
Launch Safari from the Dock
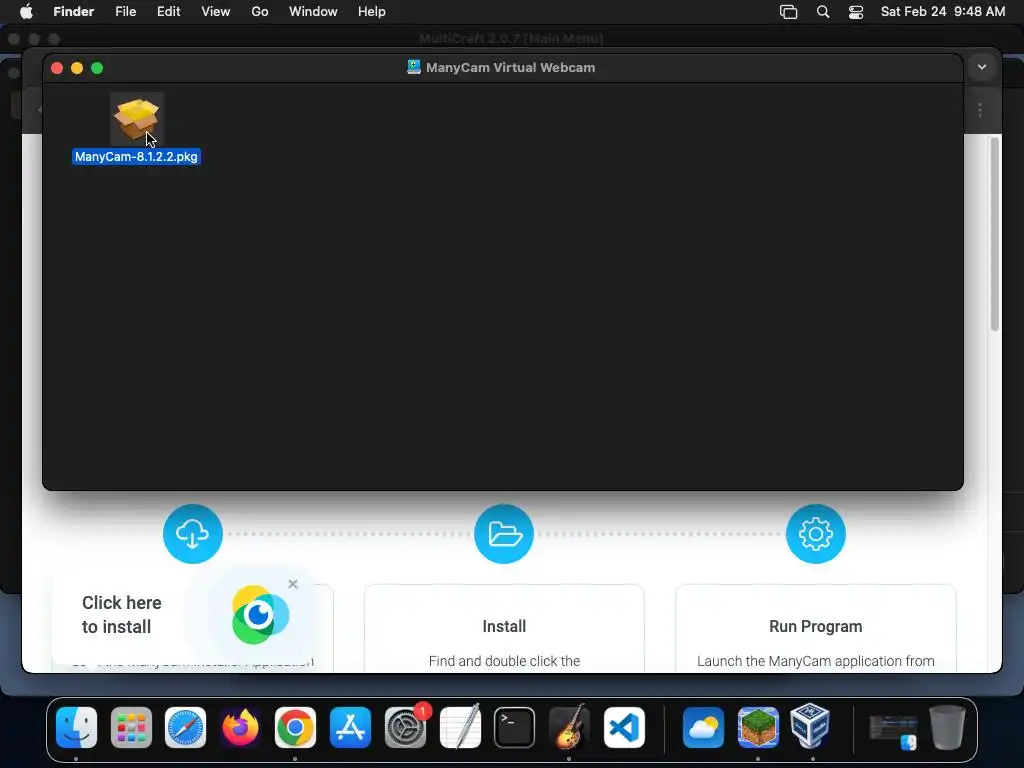click(185, 727)
